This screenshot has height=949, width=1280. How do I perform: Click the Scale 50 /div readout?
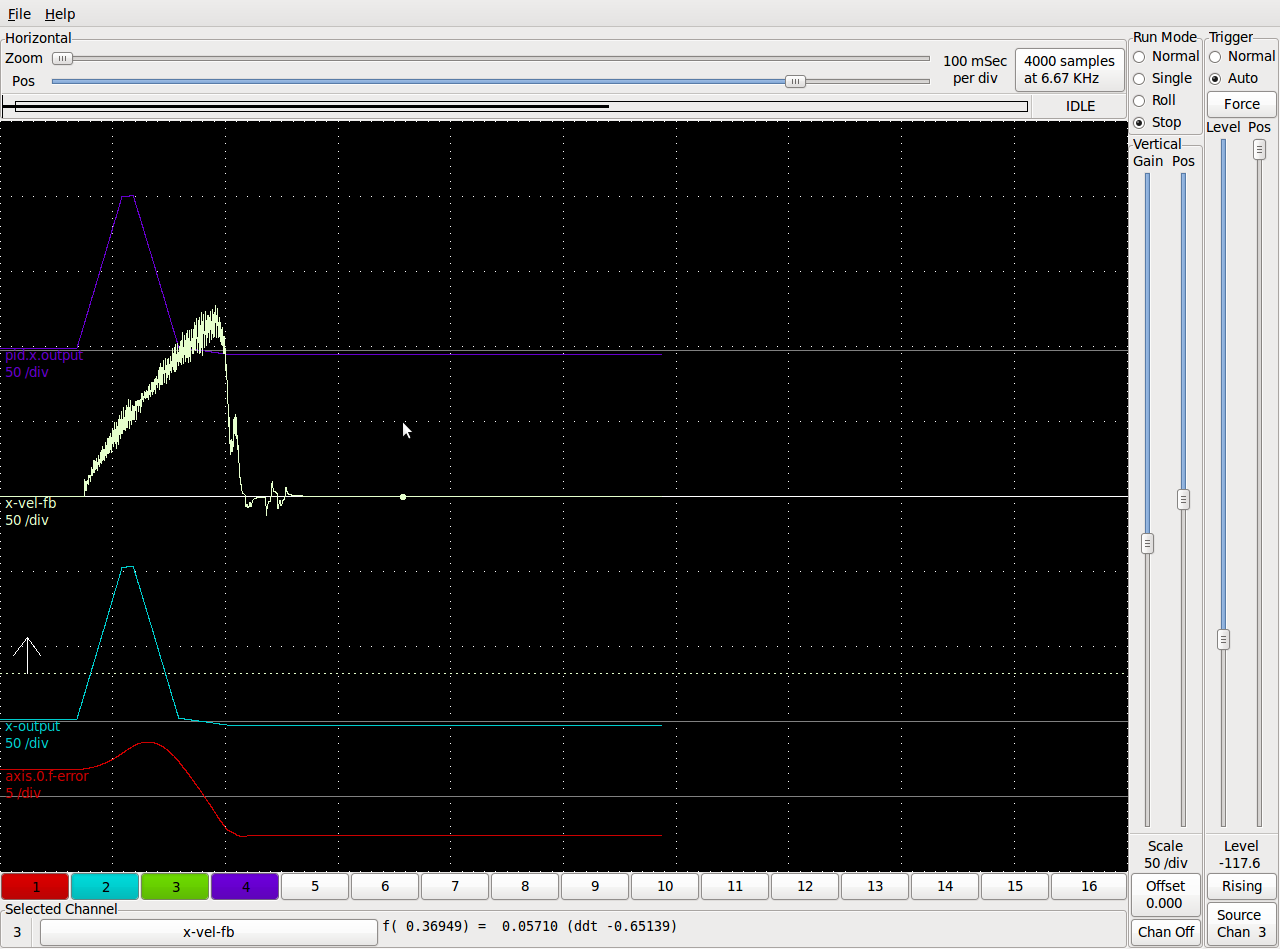tap(1165, 854)
